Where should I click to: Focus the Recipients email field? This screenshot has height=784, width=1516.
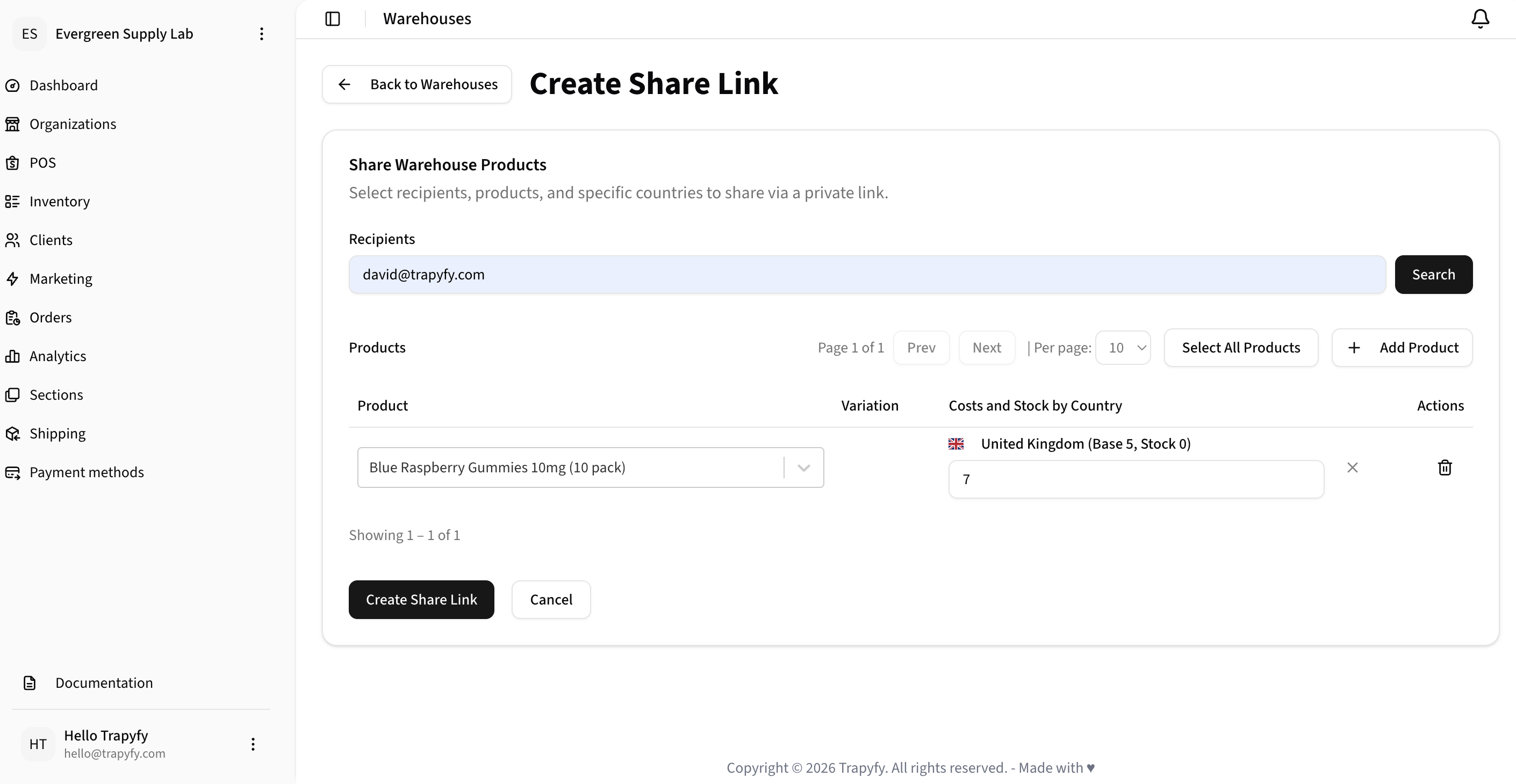[867, 275]
